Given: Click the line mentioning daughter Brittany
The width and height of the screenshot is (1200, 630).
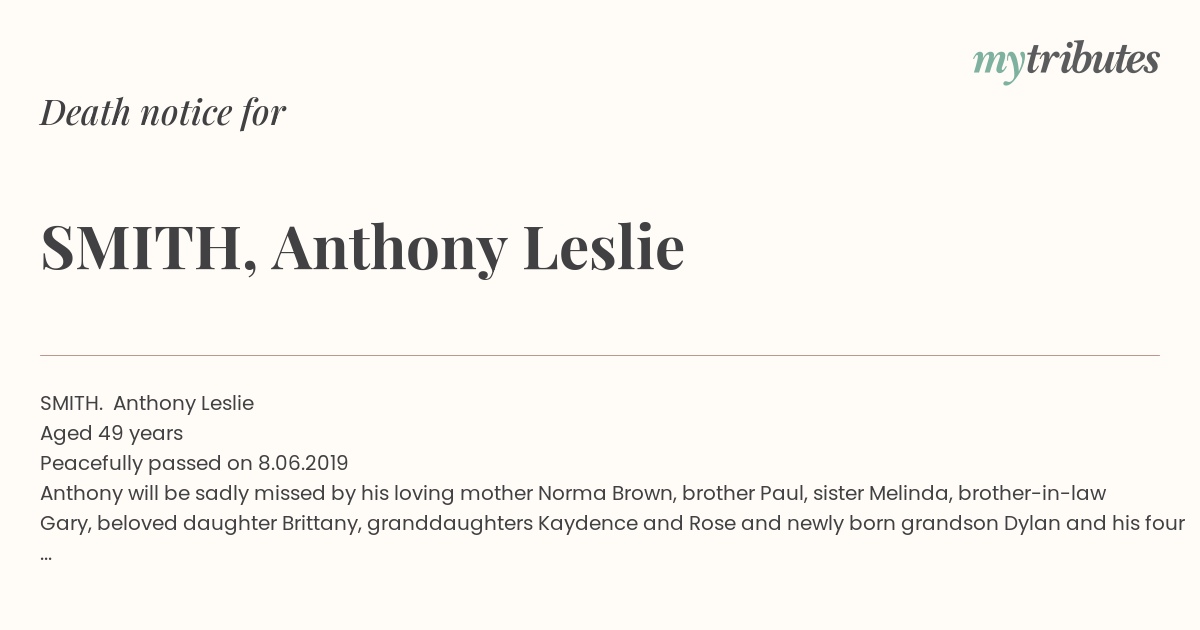Looking at the screenshot, I should [x=612, y=523].
